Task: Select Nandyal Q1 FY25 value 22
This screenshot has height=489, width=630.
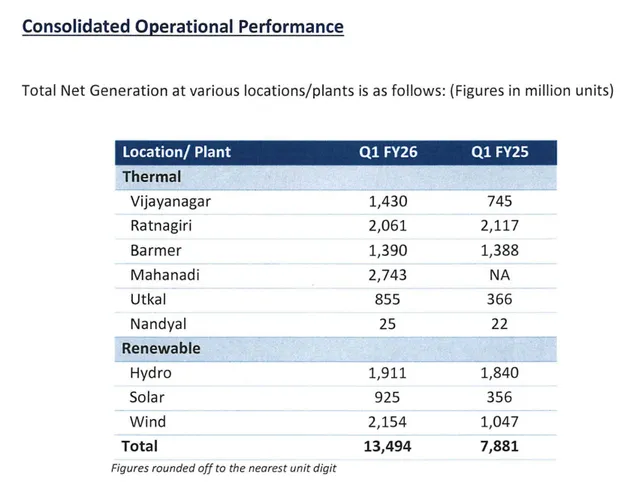Action: [x=500, y=324]
